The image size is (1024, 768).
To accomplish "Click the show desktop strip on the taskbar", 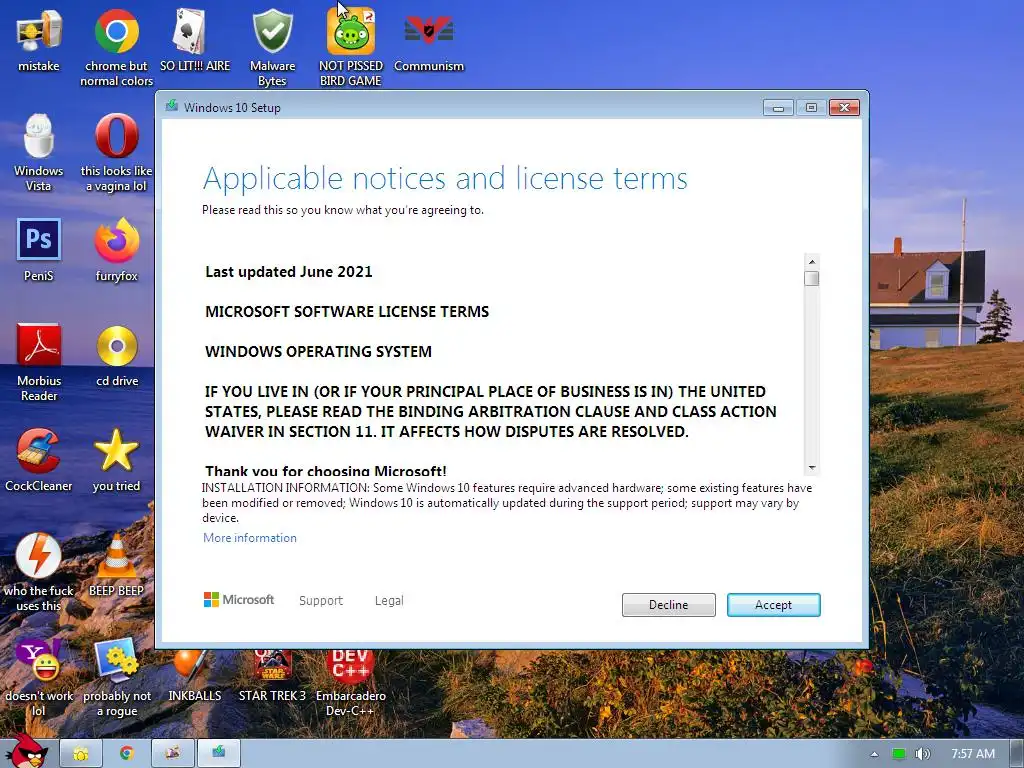I will point(1018,754).
